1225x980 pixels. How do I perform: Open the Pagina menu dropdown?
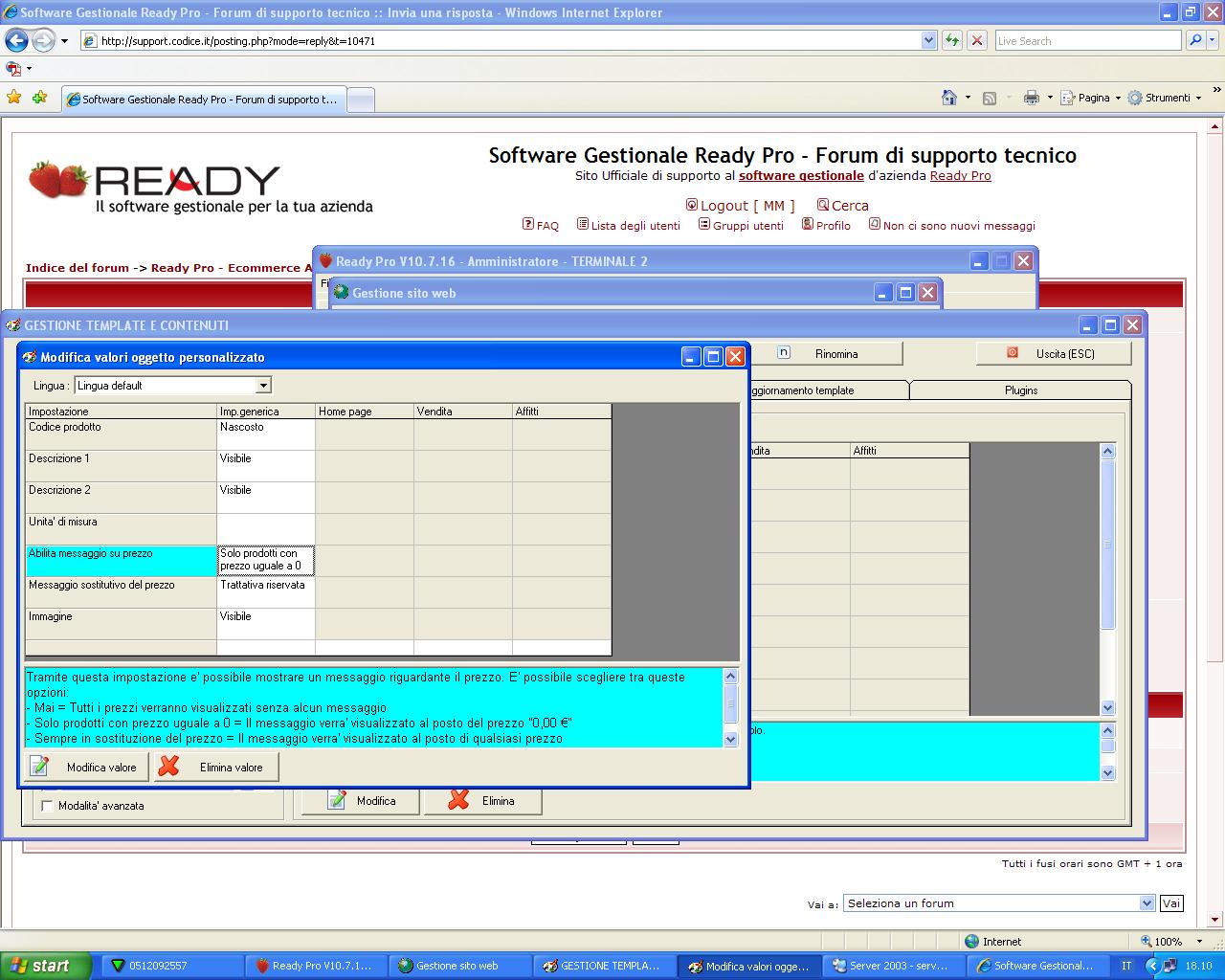(1091, 98)
